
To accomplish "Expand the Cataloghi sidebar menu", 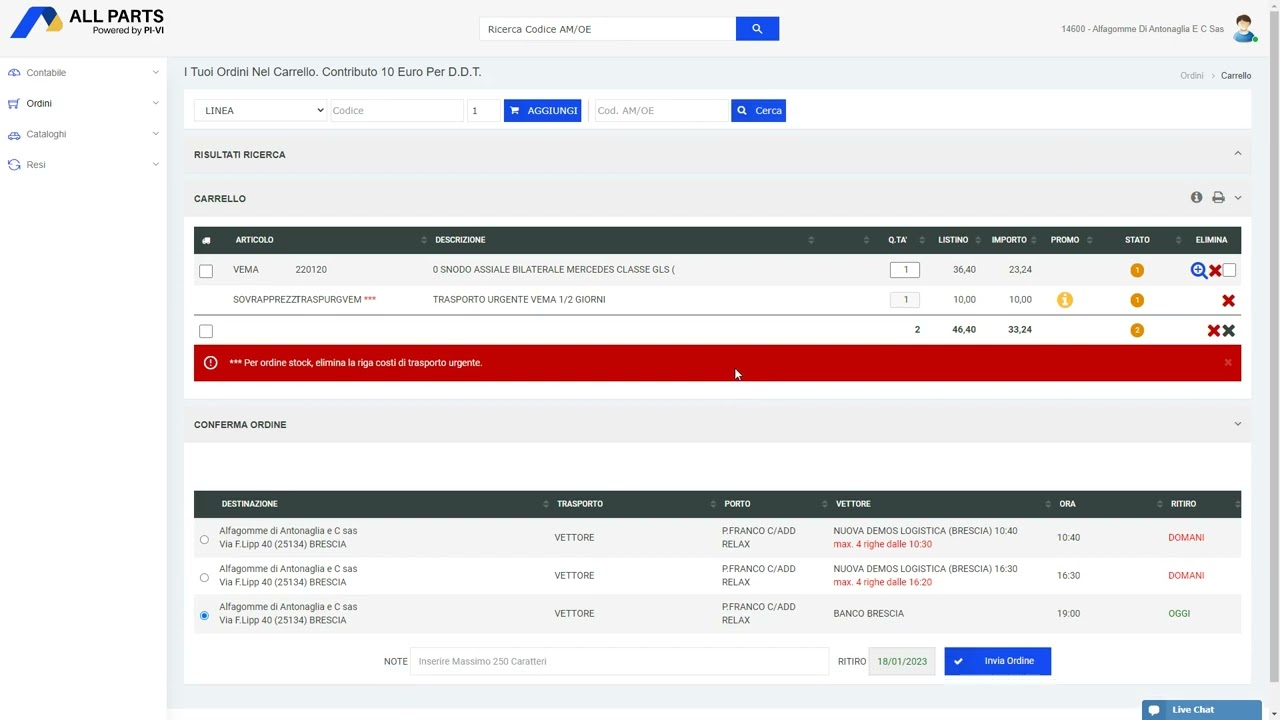I will [83, 134].
